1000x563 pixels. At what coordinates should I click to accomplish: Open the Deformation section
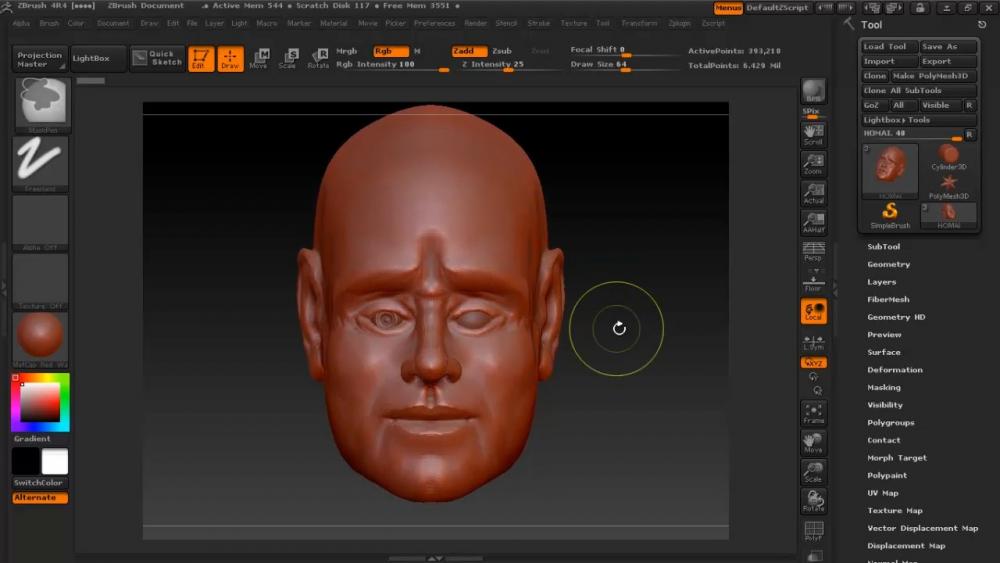click(894, 370)
